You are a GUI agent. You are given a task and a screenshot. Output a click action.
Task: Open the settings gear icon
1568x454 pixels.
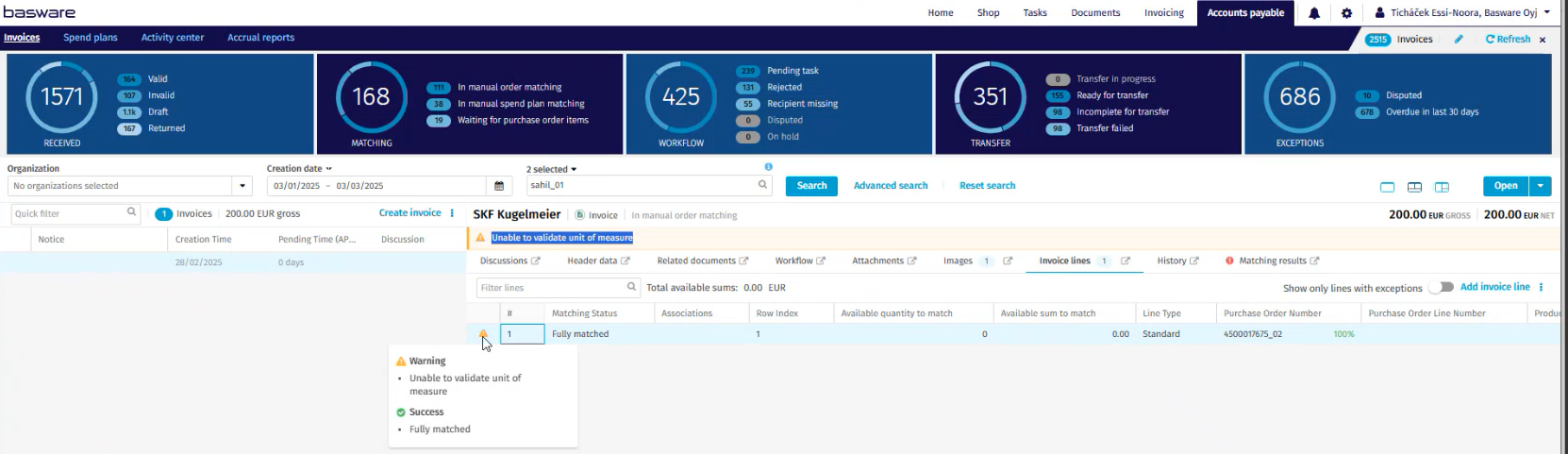point(1346,13)
